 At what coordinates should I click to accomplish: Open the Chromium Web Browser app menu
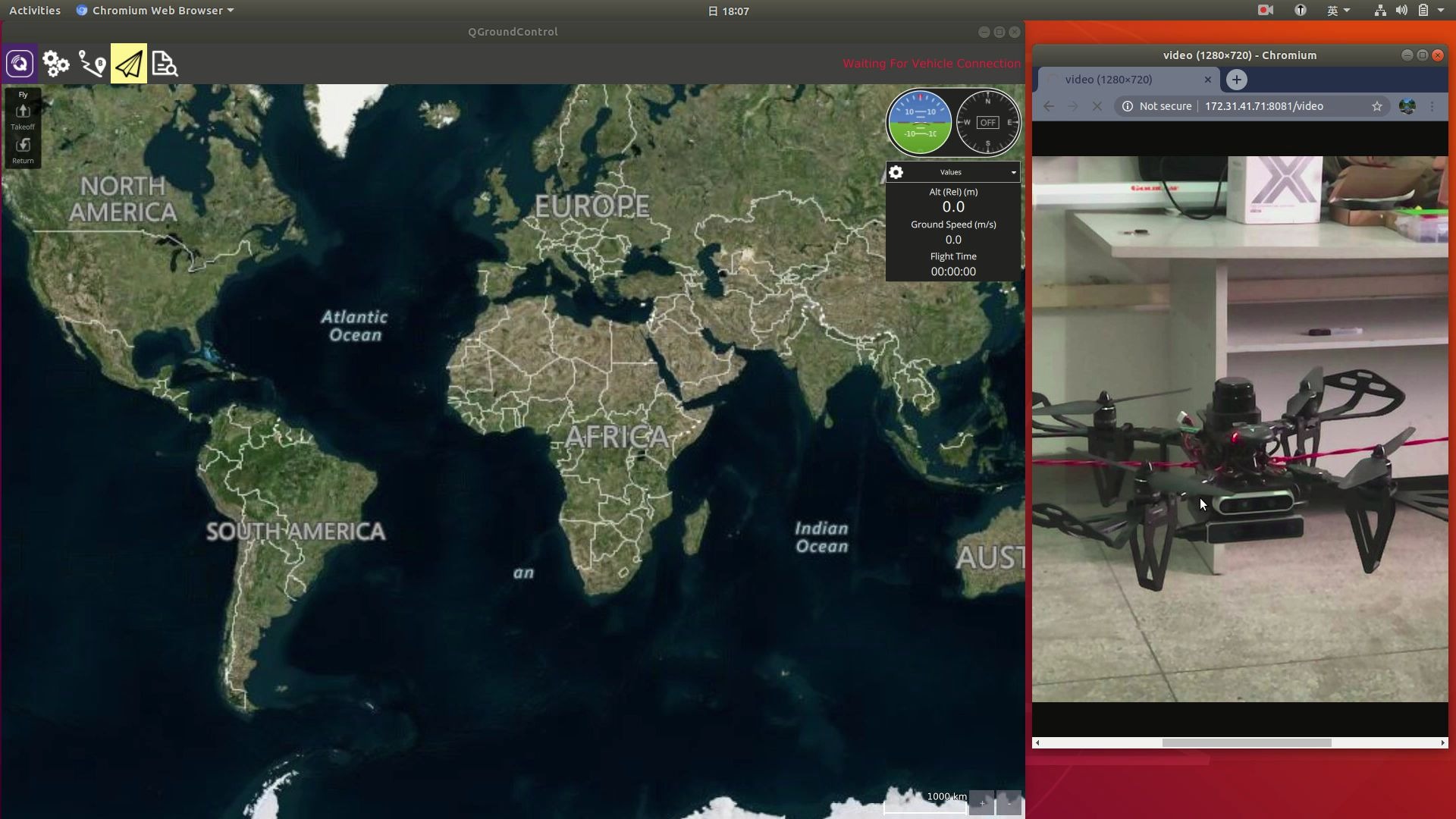[156, 11]
